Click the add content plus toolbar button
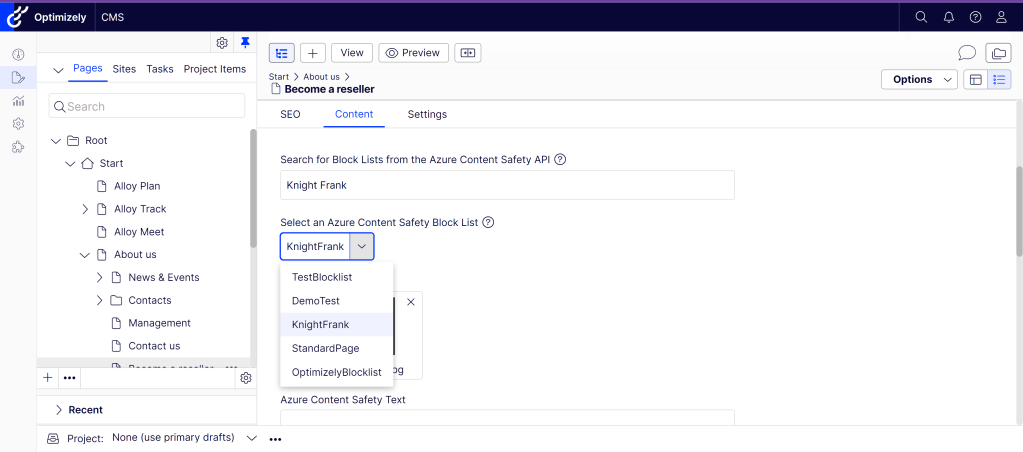This screenshot has width=1023, height=452. pyautogui.click(x=313, y=53)
